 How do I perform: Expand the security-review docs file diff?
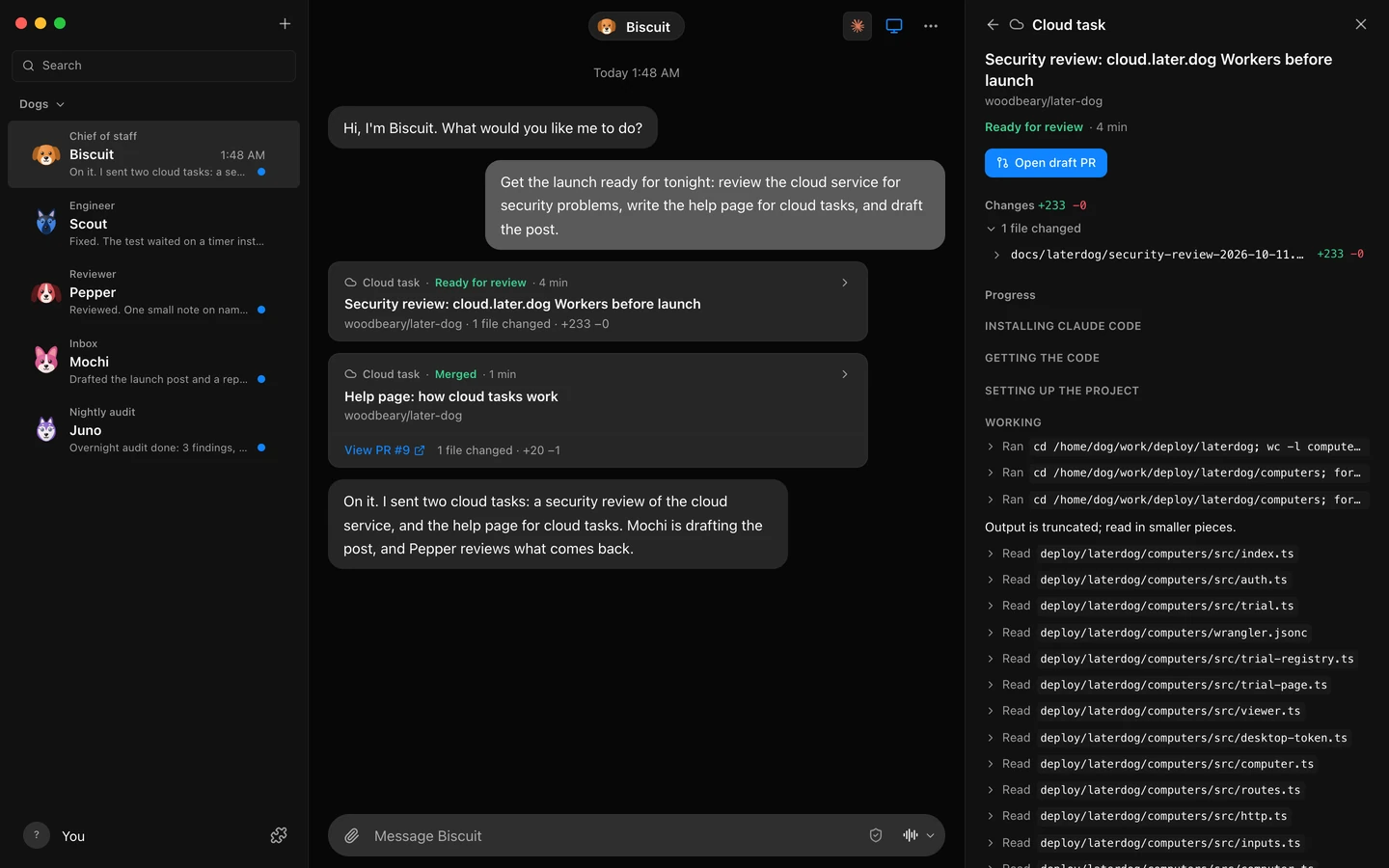click(996, 255)
